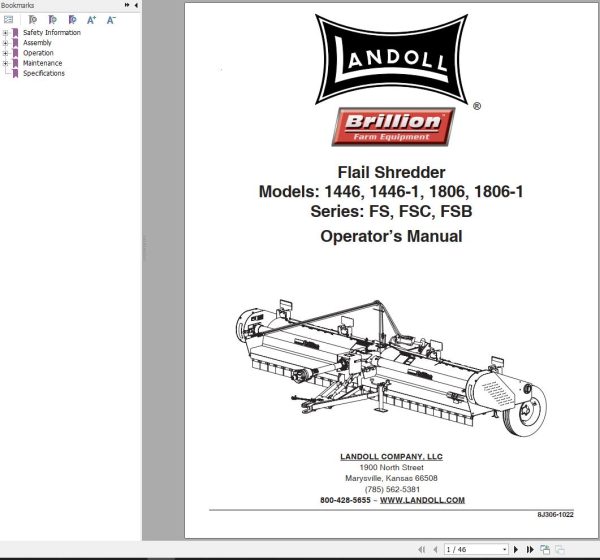Click the double-arrow Bookmarks panel header icon
This screenshot has width=600, height=560.
coord(127,5)
